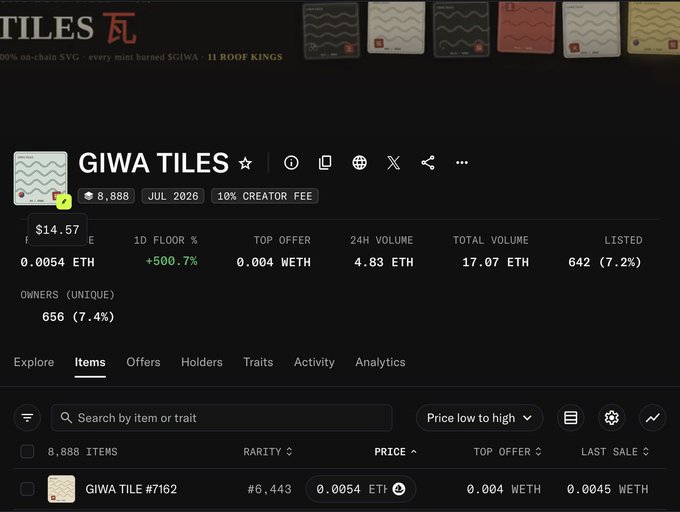Open the Holders tab
Image resolution: width=680 pixels, height=512 pixels.
point(202,362)
